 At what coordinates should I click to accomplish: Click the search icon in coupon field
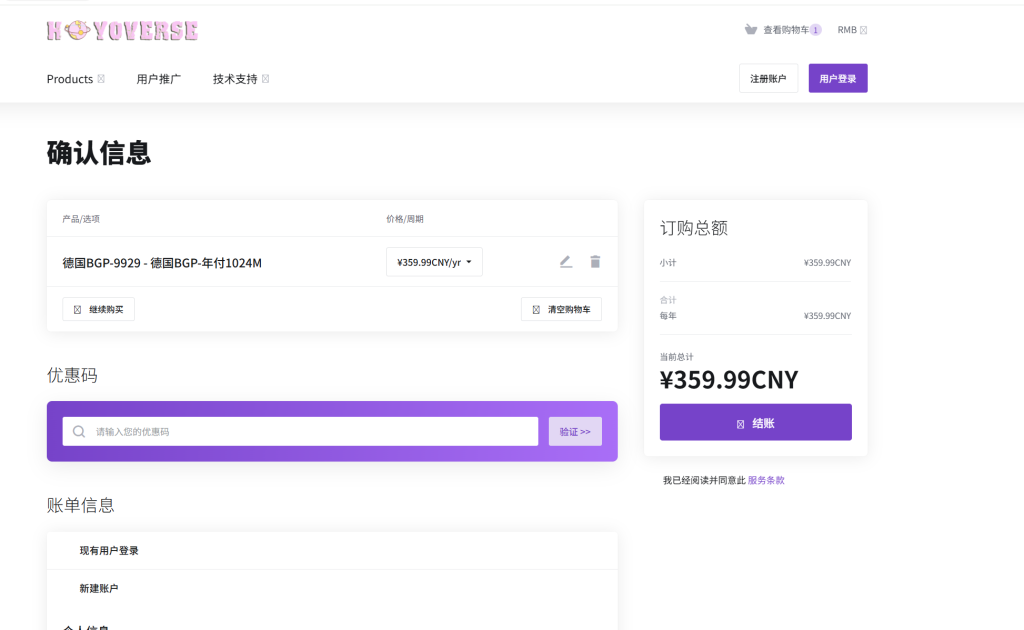coord(79,432)
